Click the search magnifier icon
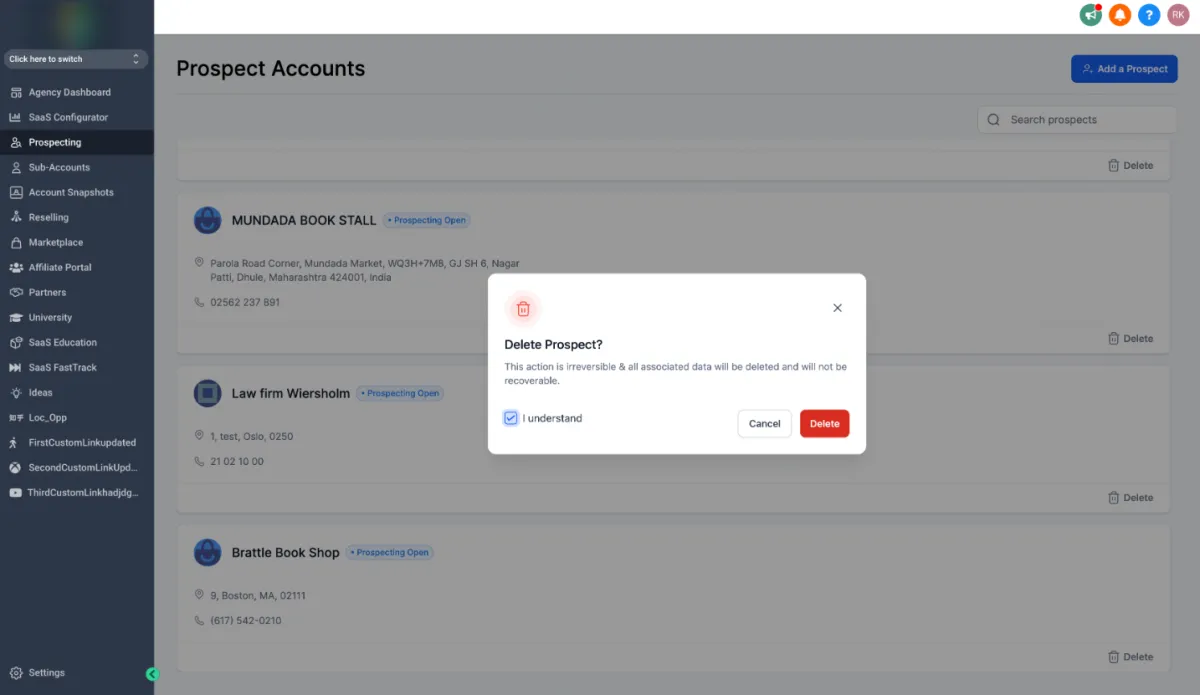Image resolution: width=1200 pixels, height=695 pixels. pyautogui.click(x=993, y=120)
